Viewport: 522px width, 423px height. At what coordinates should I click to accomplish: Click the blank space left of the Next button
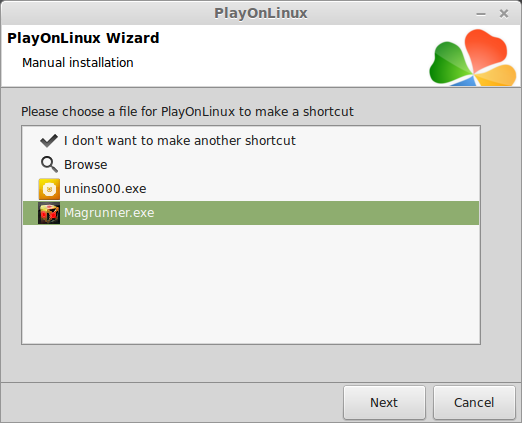point(172,402)
